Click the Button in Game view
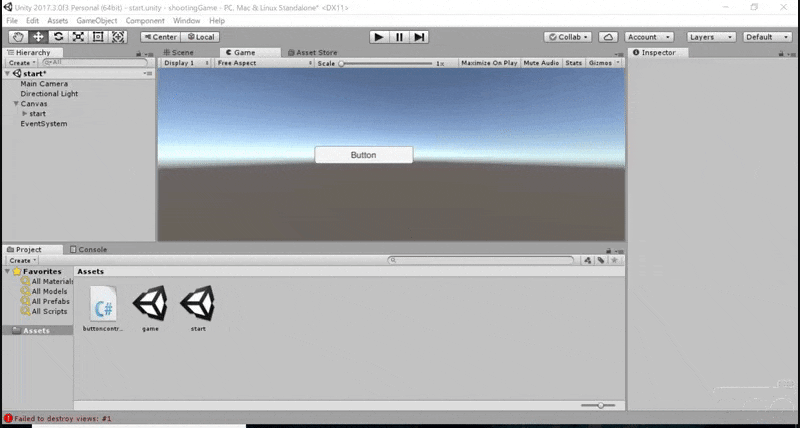The image size is (800, 428). point(364,155)
